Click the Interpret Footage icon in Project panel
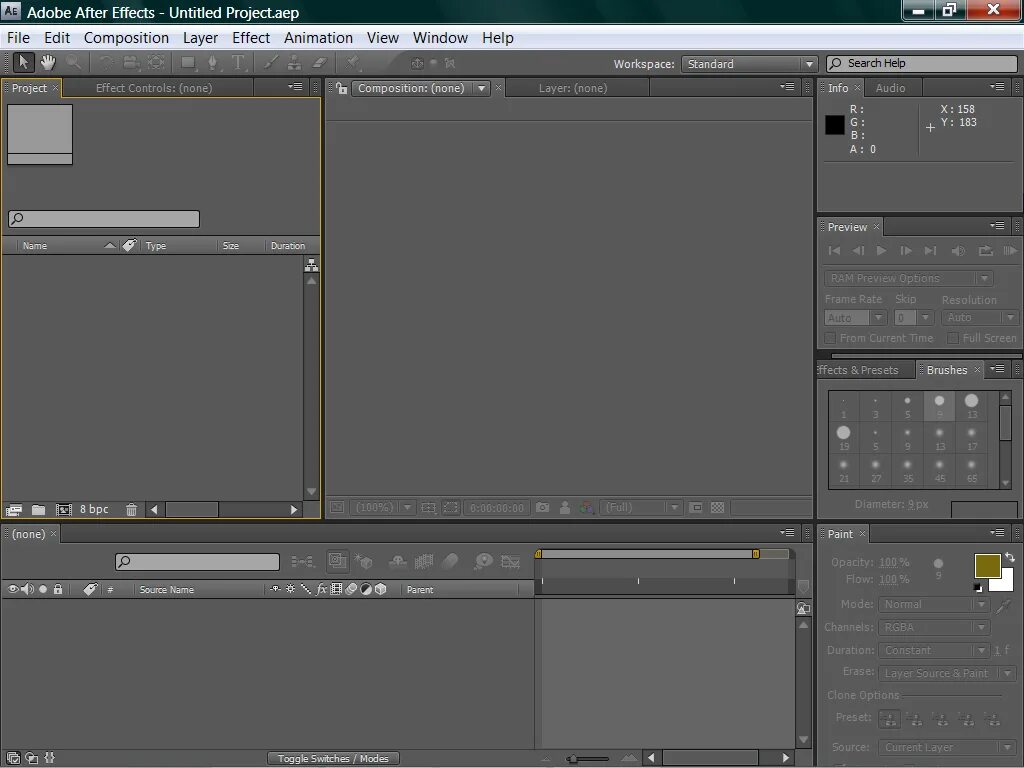 coord(14,509)
